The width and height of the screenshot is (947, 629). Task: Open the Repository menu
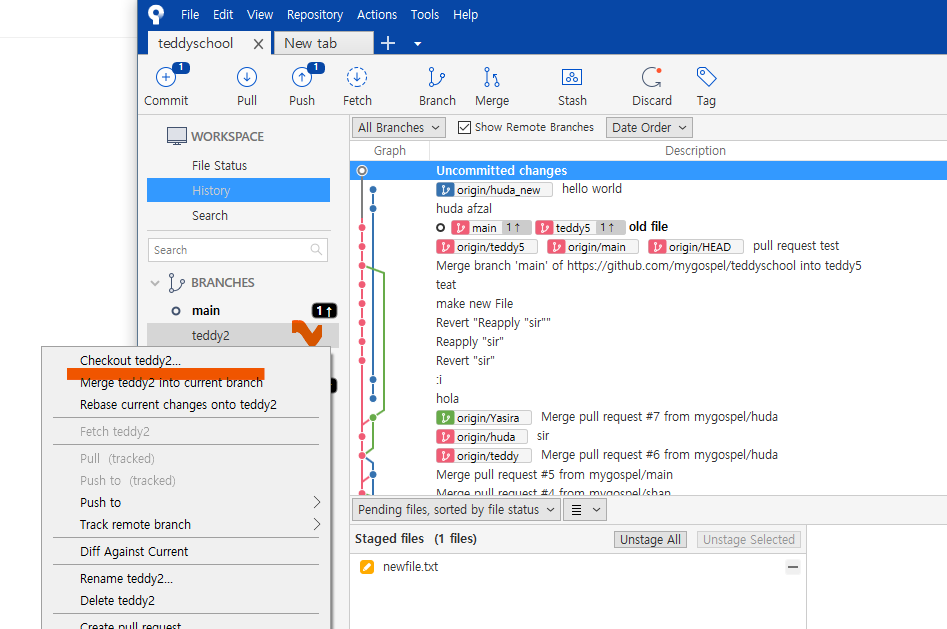(x=315, y=15)
